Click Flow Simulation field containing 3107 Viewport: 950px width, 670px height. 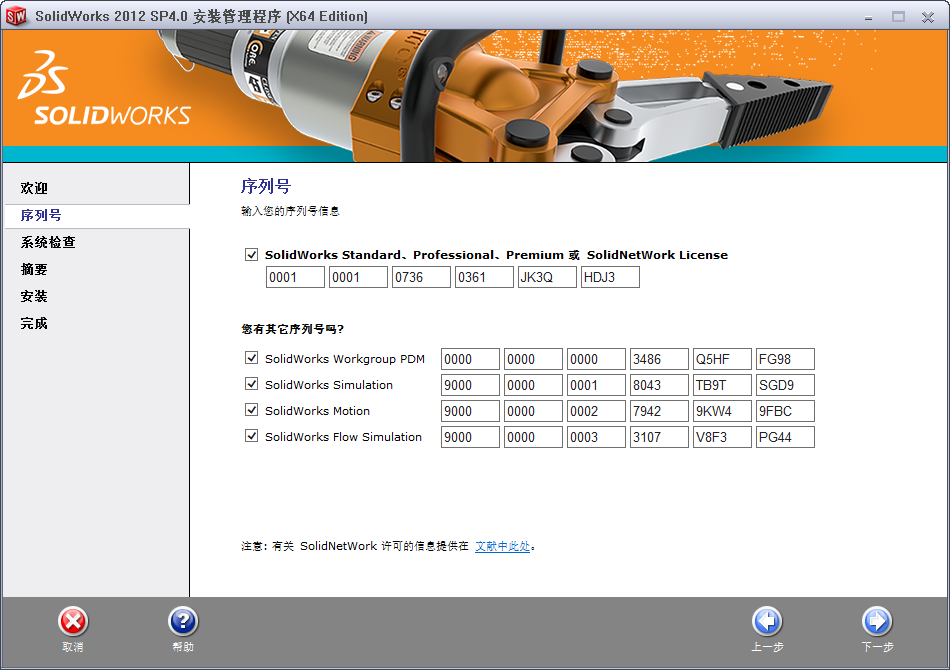(659, 437)
